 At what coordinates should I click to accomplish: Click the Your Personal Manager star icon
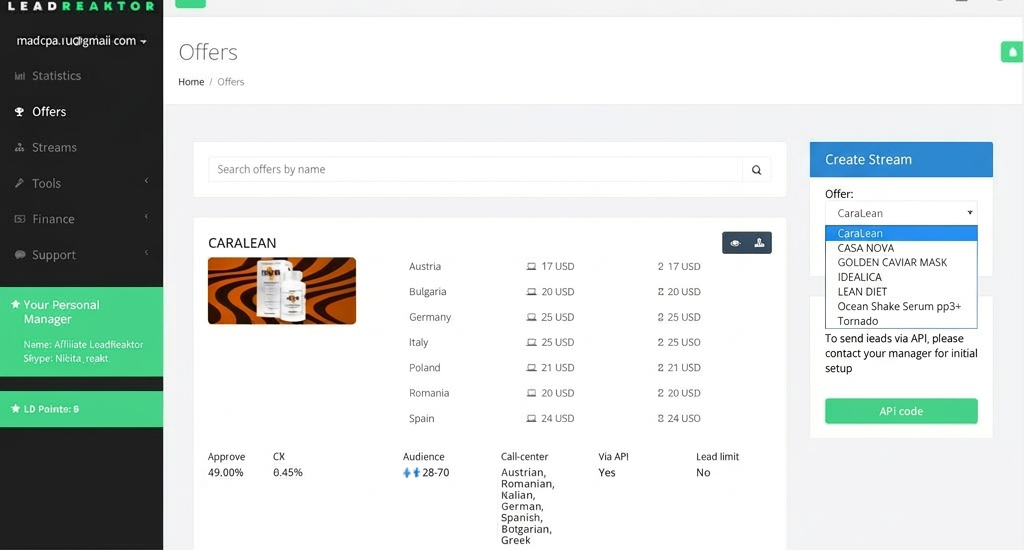click(16, 304)
